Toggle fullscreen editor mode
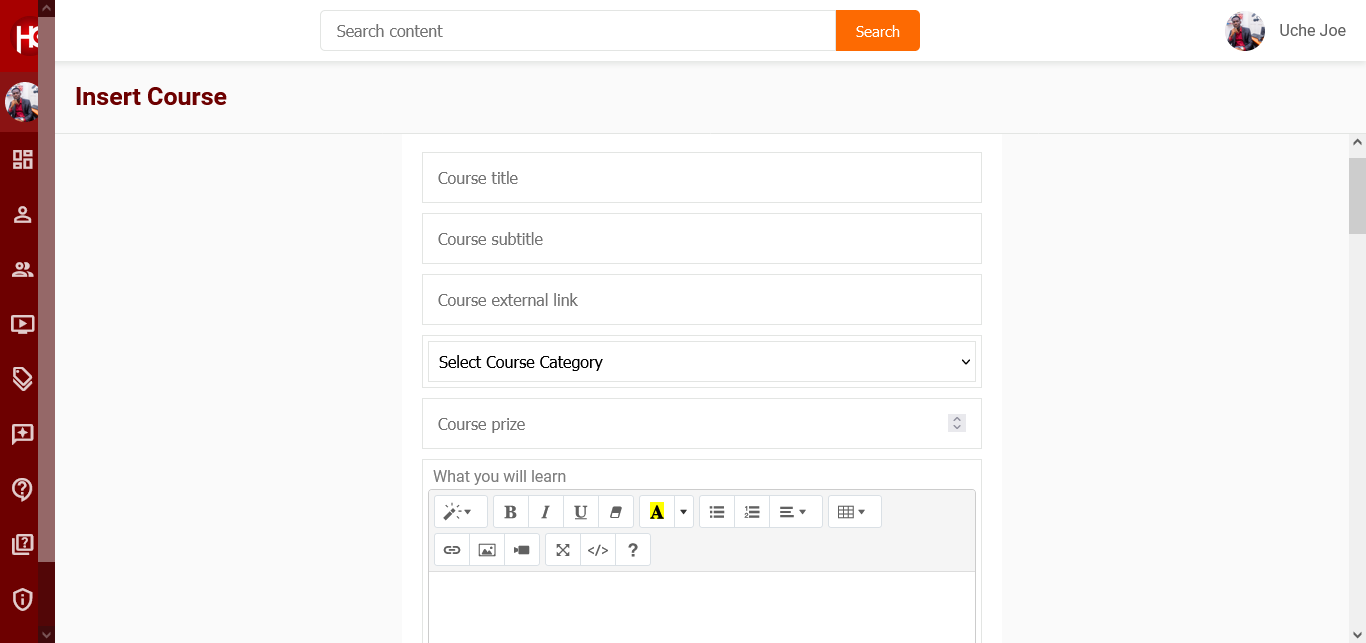1366x643 pixels. click(x=563, y=550)
